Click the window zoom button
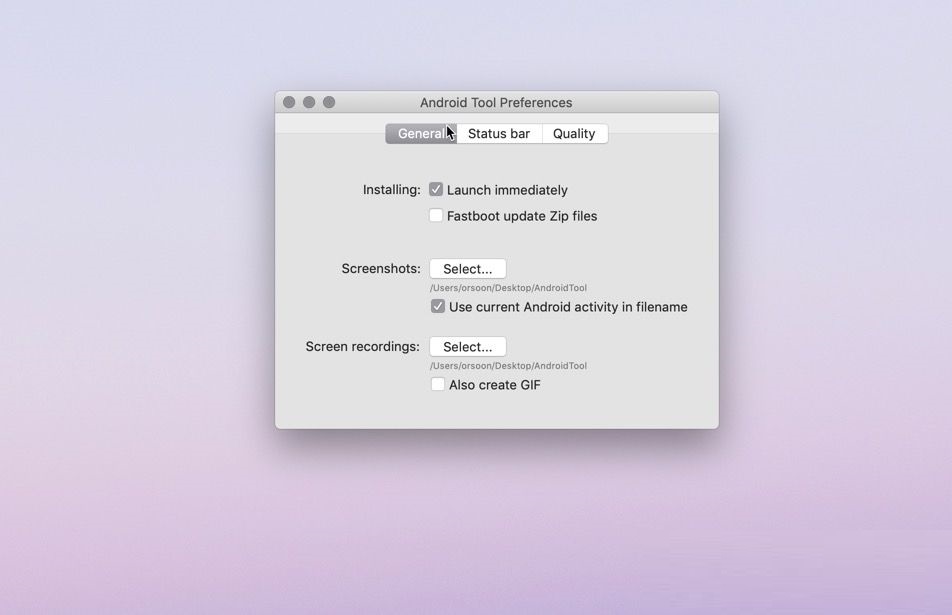 pyautogui.click(x=329, y=103)
